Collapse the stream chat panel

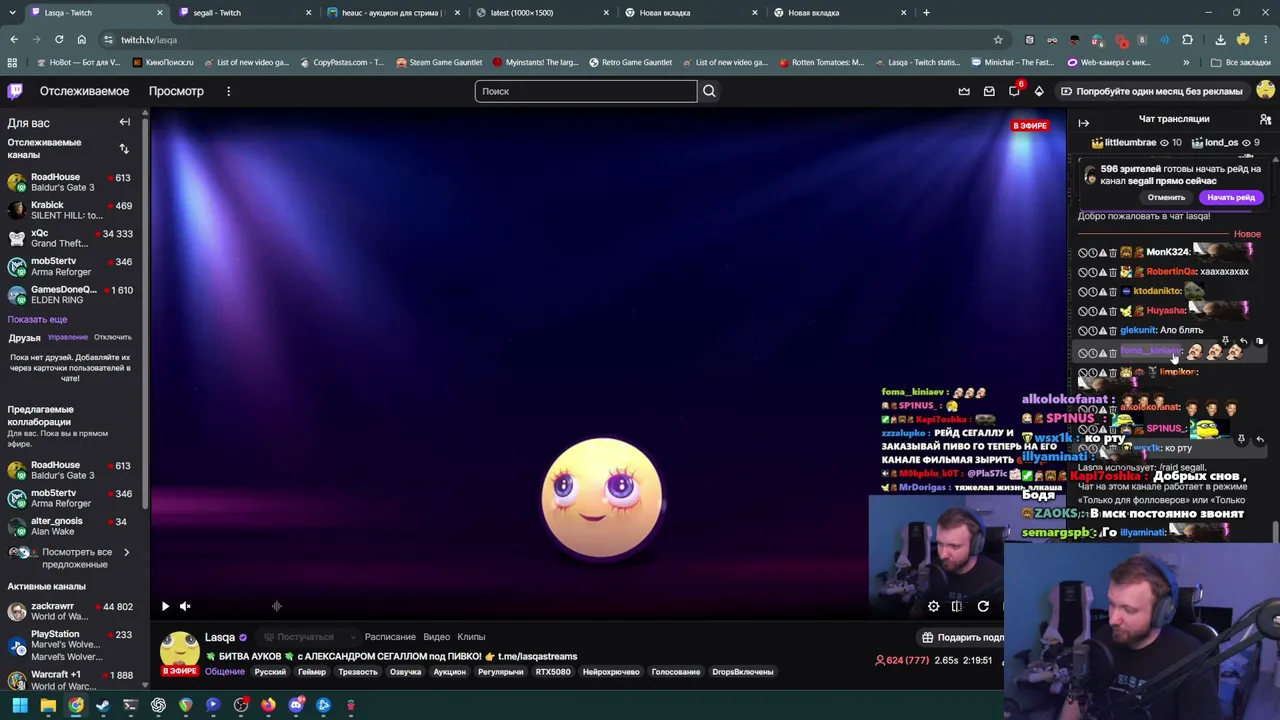[1084, 123]
